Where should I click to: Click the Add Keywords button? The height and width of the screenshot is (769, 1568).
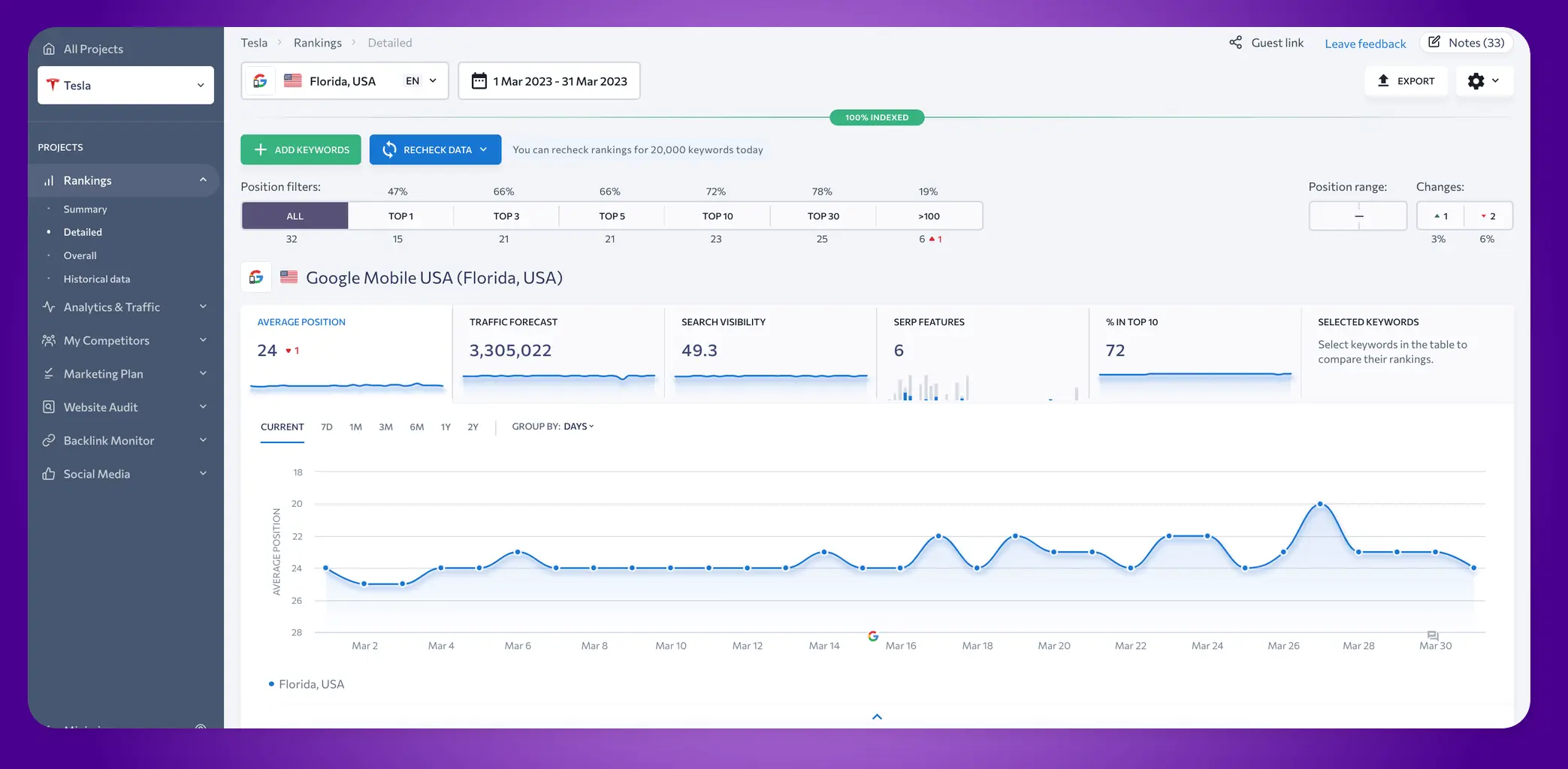click(x=301, y=149)
